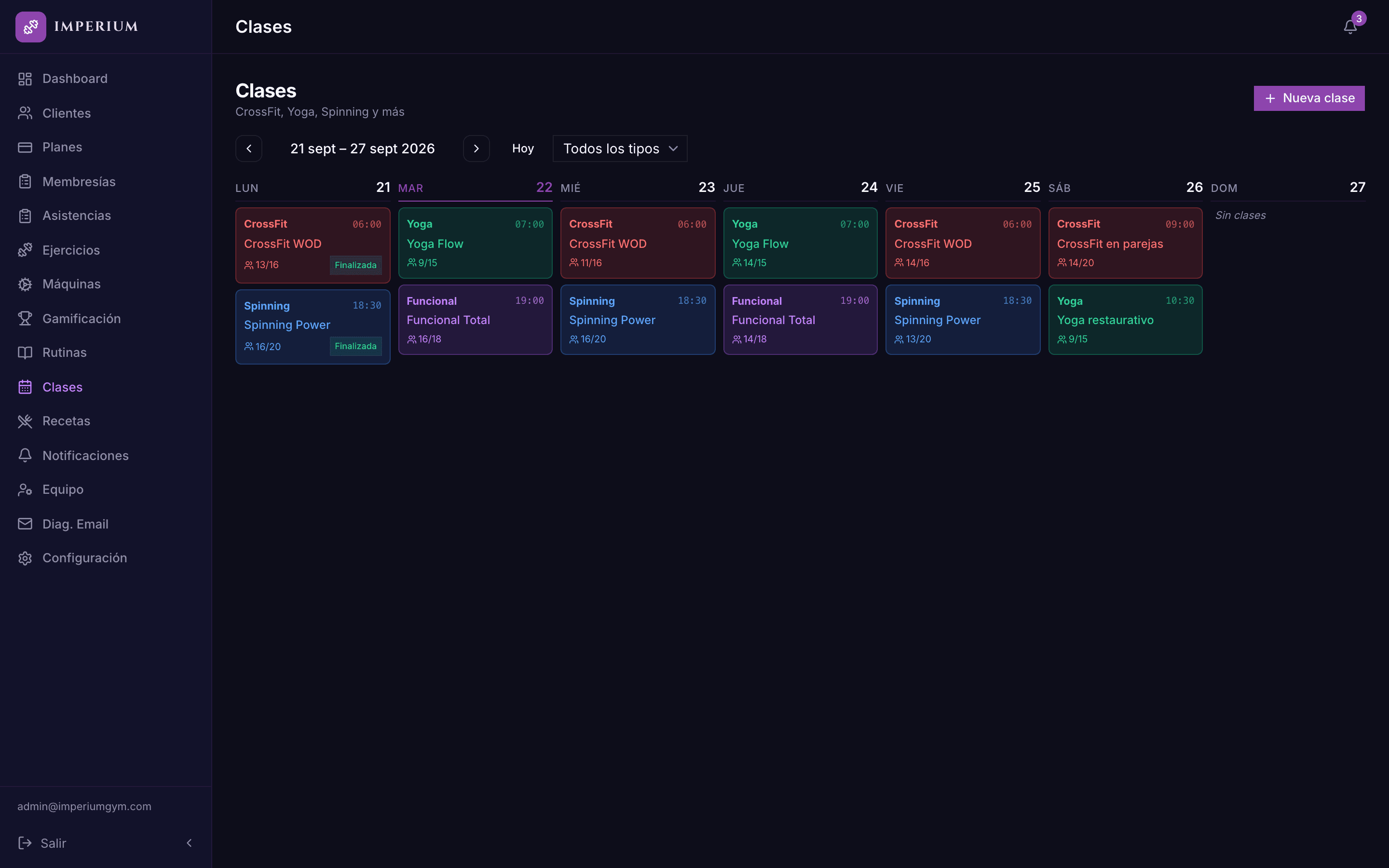This screenshot has width=1389, height=868.
Task: Open notifications bell in the top bar
Action: tap(1350, 27)
